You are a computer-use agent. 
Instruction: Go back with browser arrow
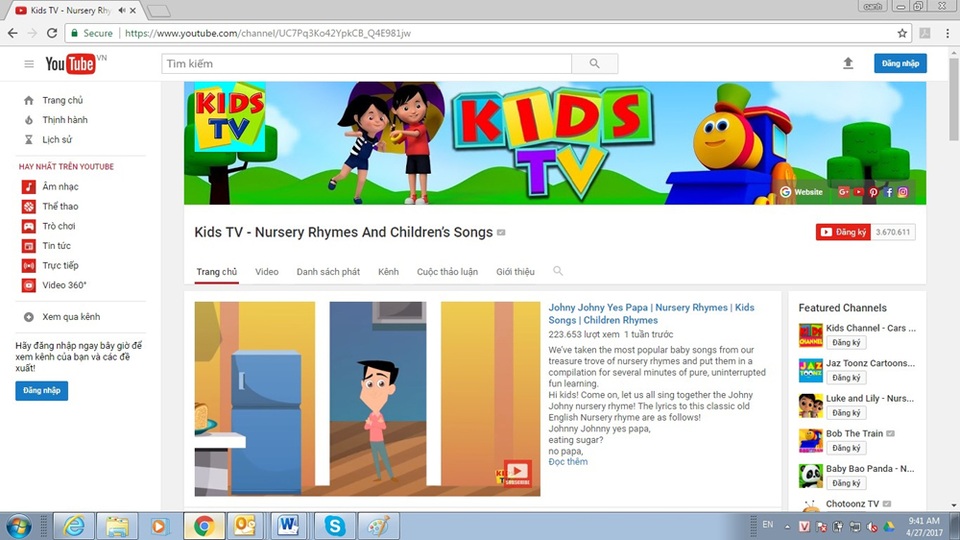[x=13, y=33]
